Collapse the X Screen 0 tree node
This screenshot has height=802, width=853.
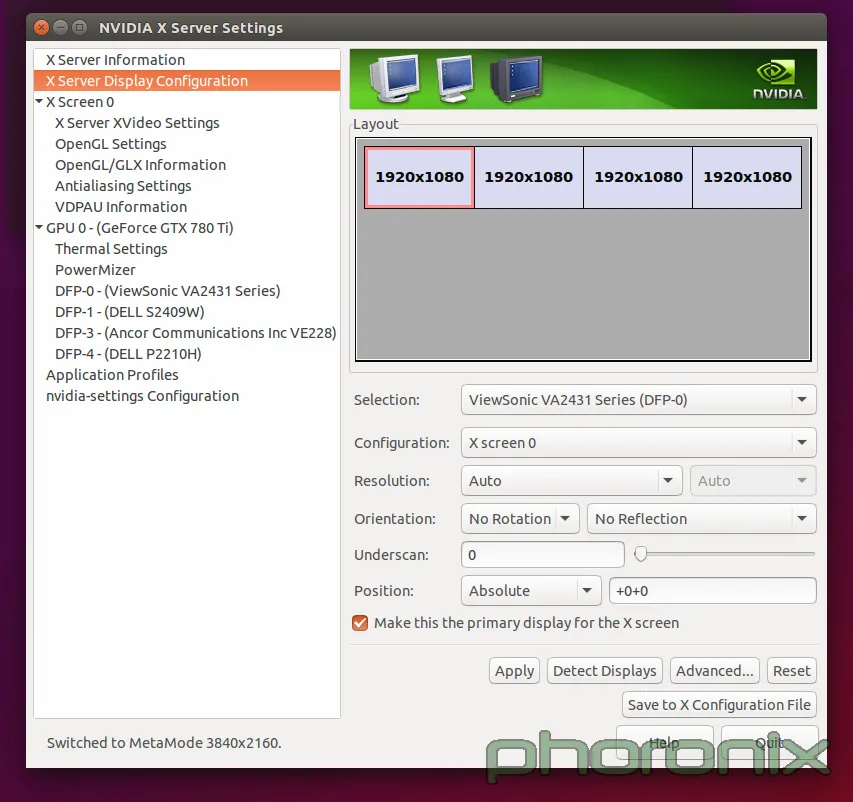point(39,102)
